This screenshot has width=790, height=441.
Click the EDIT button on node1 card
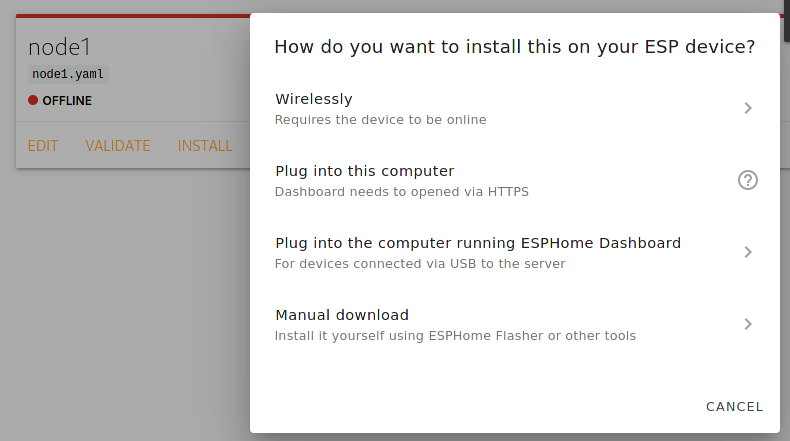tap(43, 146)
